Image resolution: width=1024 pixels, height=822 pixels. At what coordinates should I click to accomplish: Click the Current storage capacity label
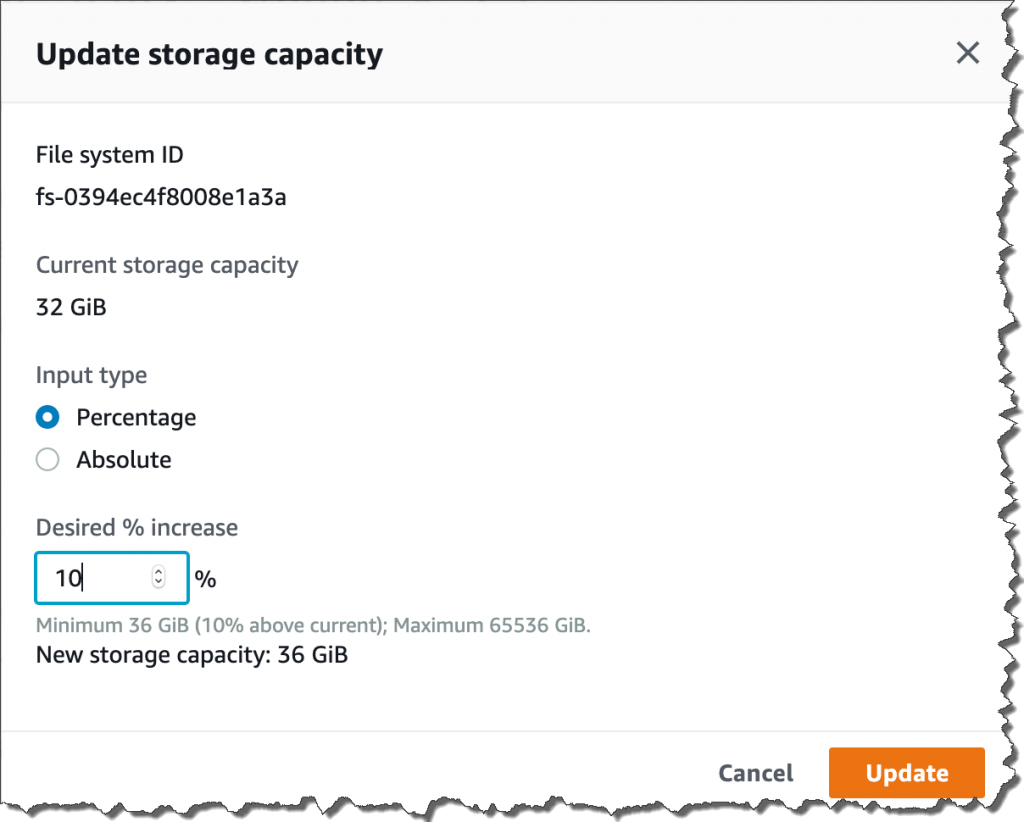pos(167,265)
